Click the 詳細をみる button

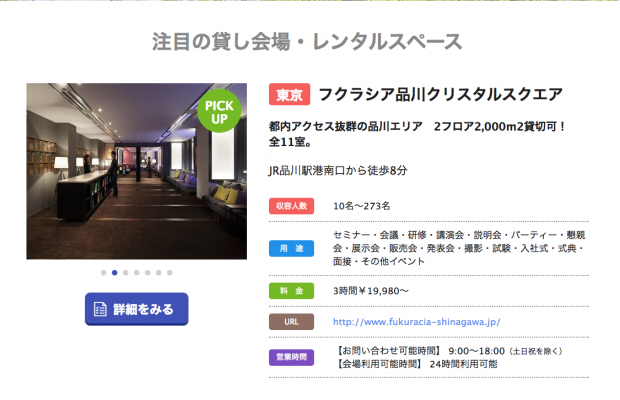coord(136,309)
